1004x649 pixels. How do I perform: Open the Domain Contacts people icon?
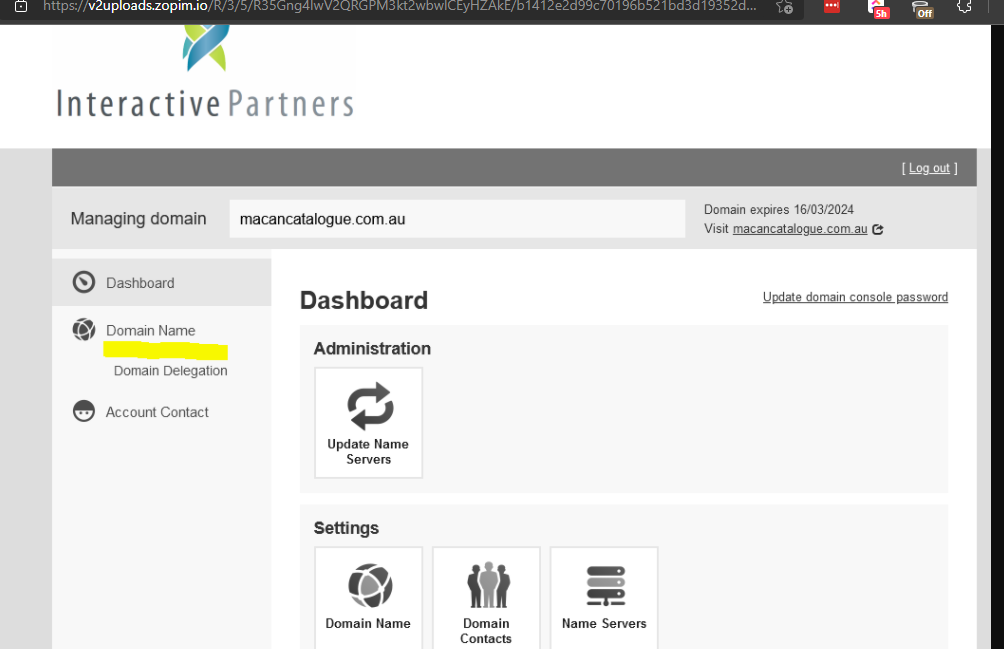(x=487, y=586)
